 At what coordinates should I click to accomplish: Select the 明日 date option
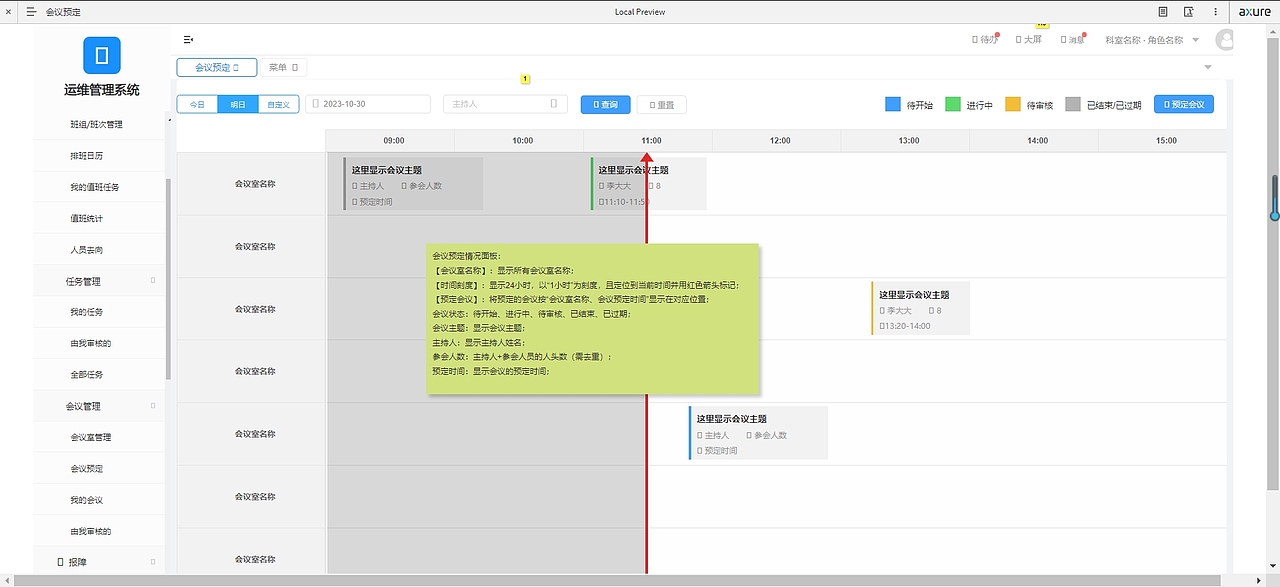tap(238, 104)
